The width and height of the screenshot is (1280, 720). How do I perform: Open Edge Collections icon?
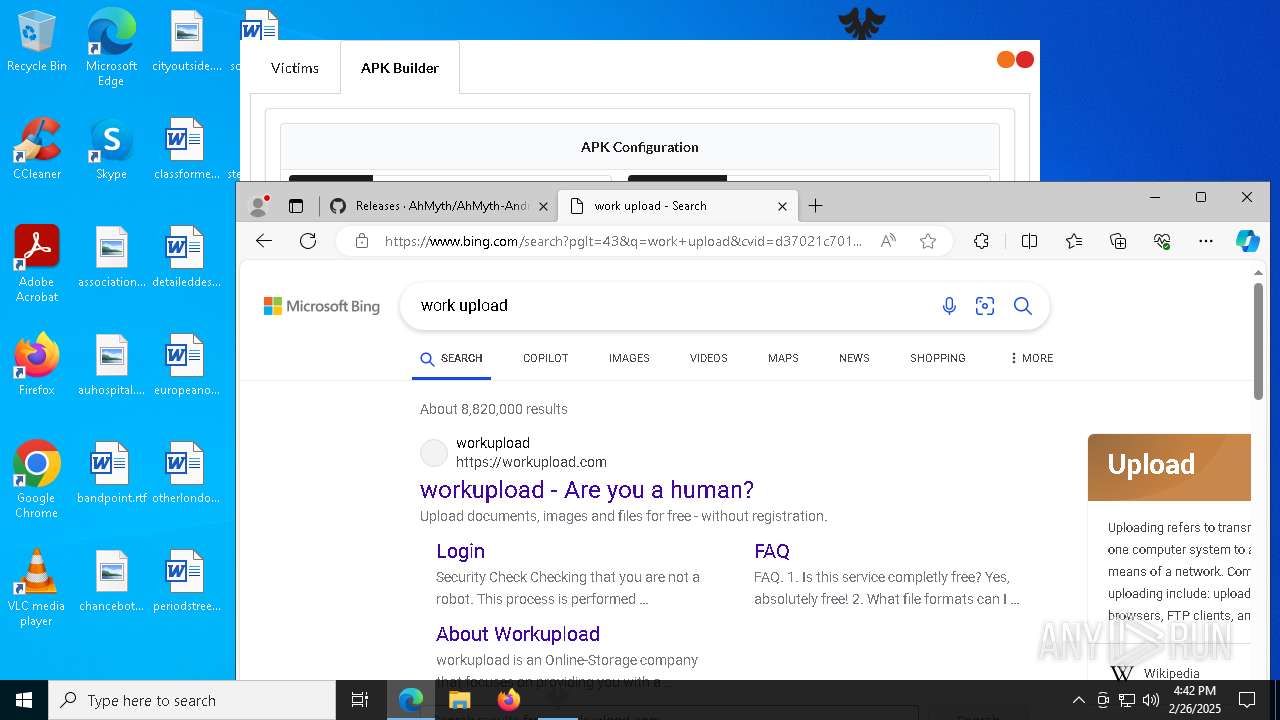(1118, 241)
